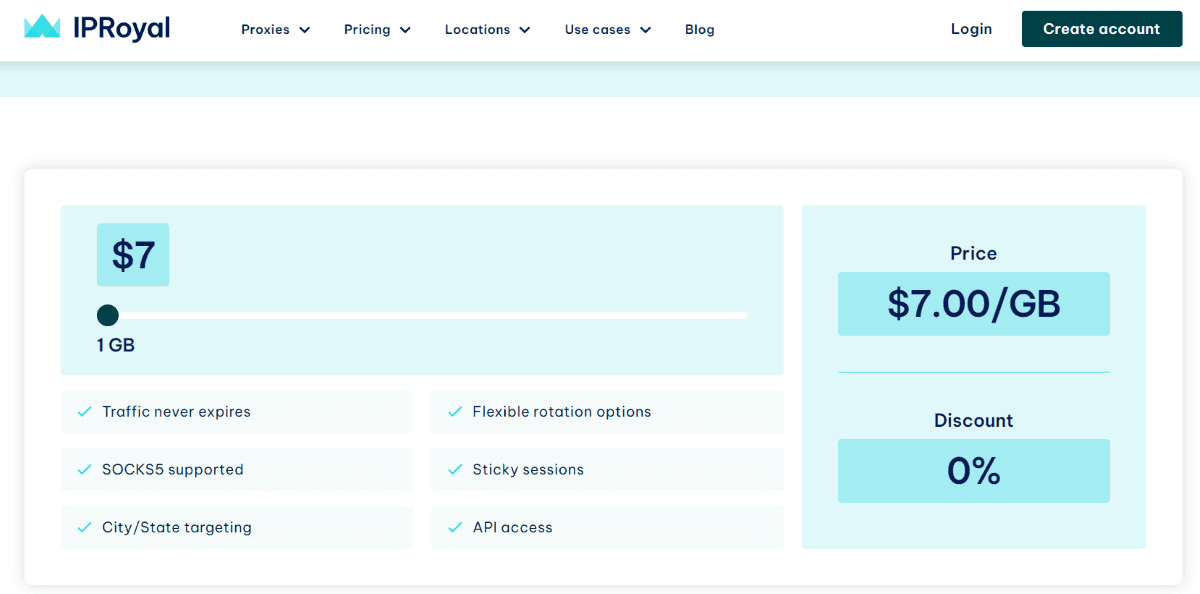This screenshot has height=594, width=1200.
Task: Click the checkmark beside Sticky sessions
Action: click(x=455, y=470)
